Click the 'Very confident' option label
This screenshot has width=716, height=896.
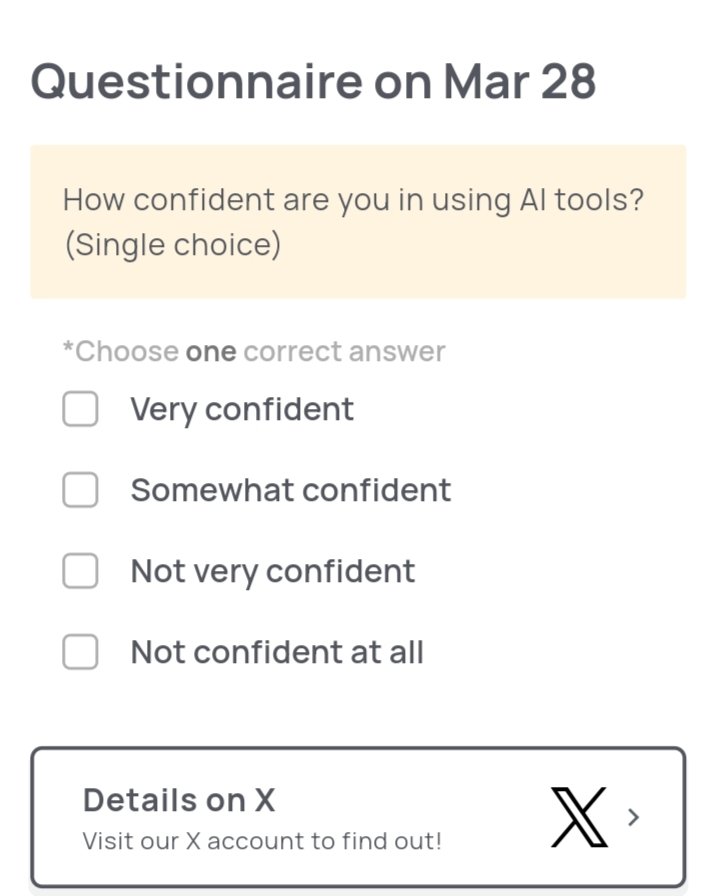point(242,409)
